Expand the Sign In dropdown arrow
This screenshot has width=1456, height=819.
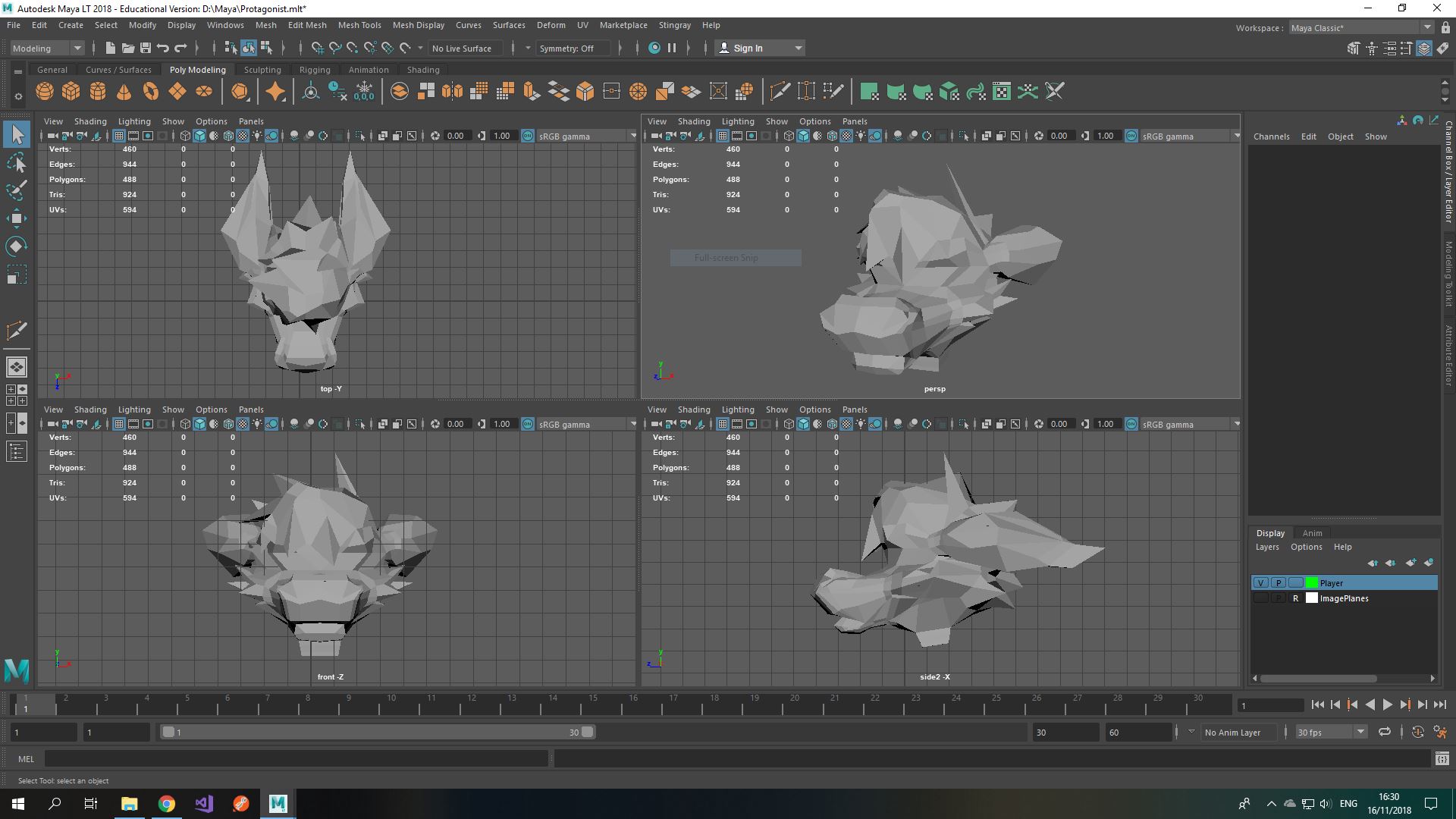[798, 48]
